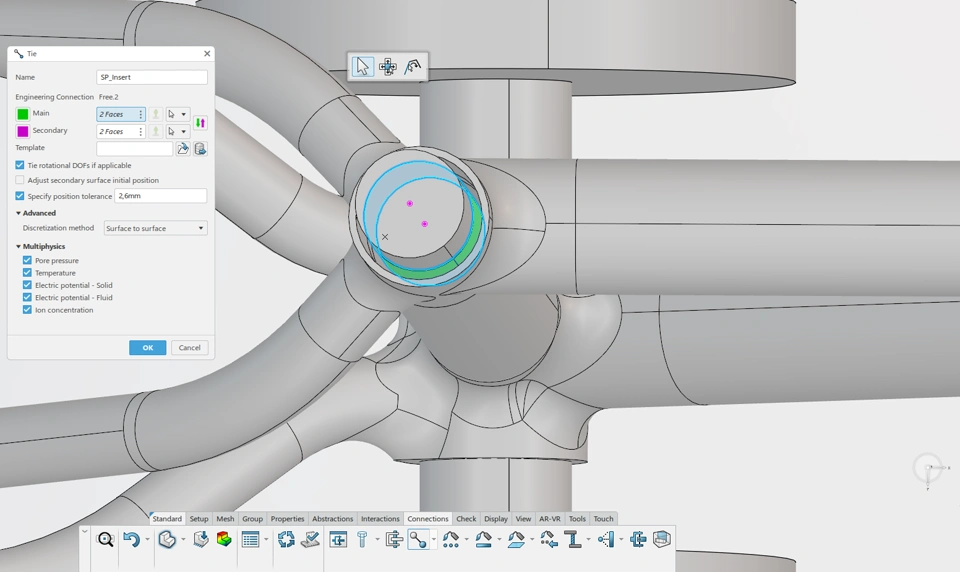The image size is (960, 572).
Task: Click the magnifier search icon in the bottom toolbar
Action: [105, 540]
